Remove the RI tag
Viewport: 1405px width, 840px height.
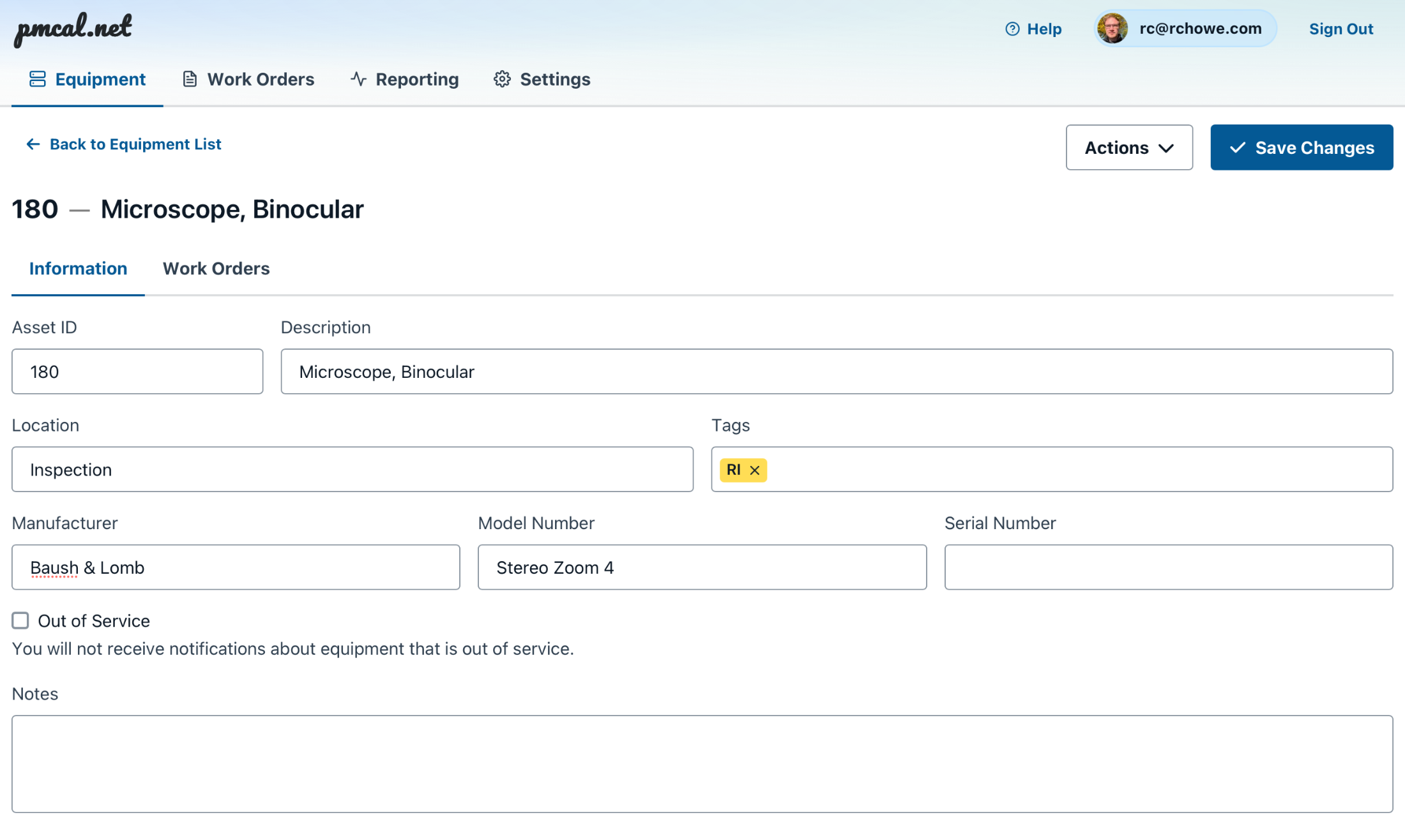pyautogui.click(x=755, y=470)
